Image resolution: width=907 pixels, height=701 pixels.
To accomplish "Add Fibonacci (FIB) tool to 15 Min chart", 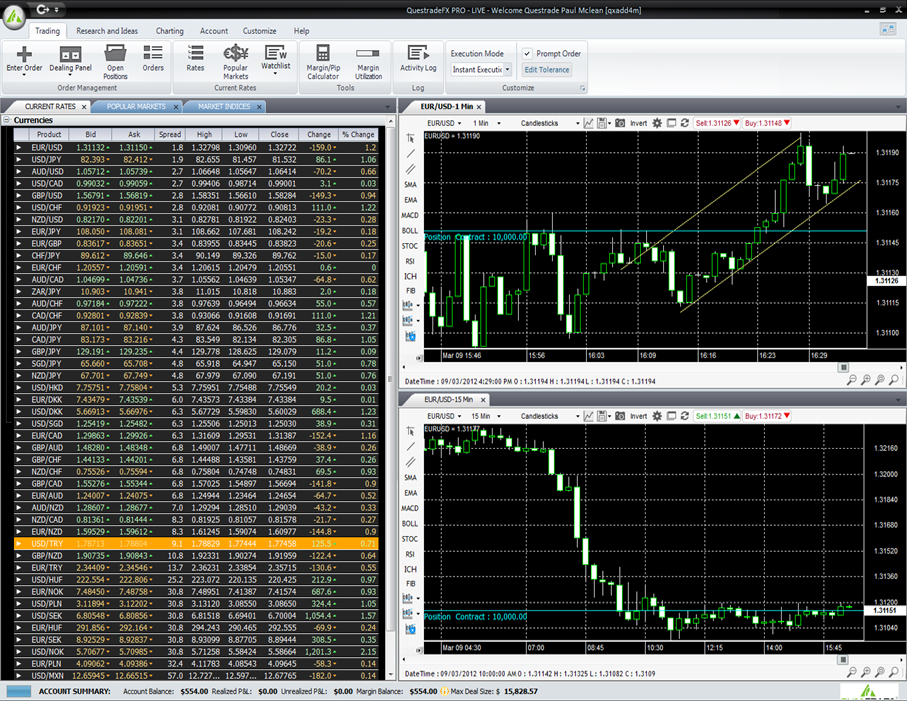I will coord(410,584).
